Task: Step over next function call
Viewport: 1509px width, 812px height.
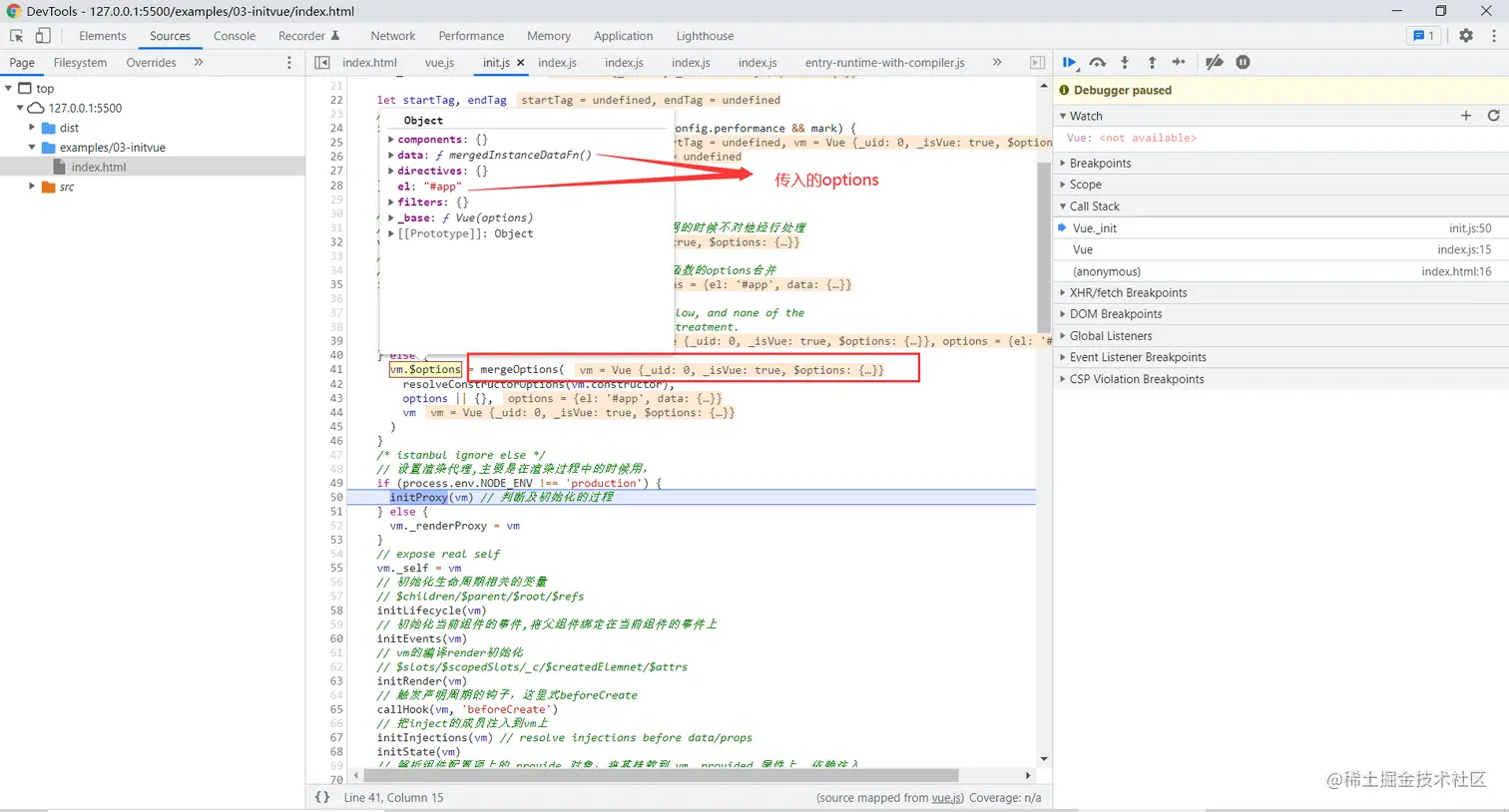Action: pyautogui.click(x=1098, y=62)
